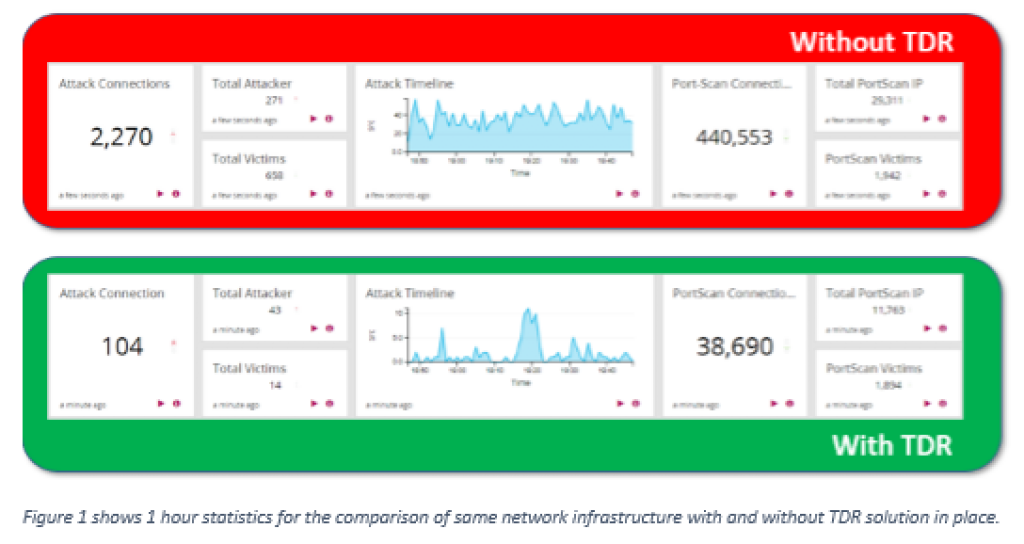Click the Figure 1 caption text
The image size is (1024, 544).
click(511, 517)
